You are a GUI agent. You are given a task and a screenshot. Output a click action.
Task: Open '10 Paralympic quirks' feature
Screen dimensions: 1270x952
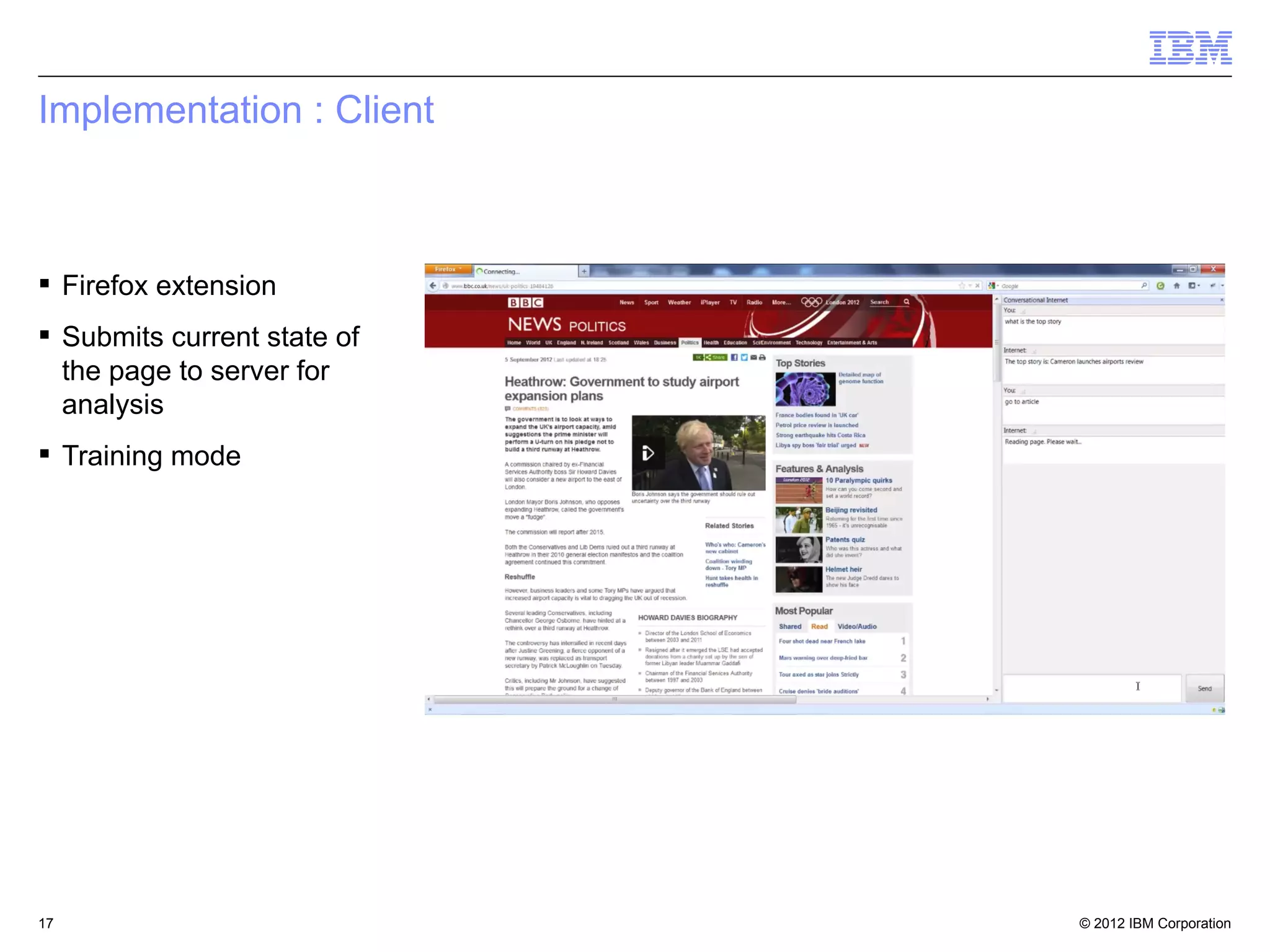click(x=858, y=480)
